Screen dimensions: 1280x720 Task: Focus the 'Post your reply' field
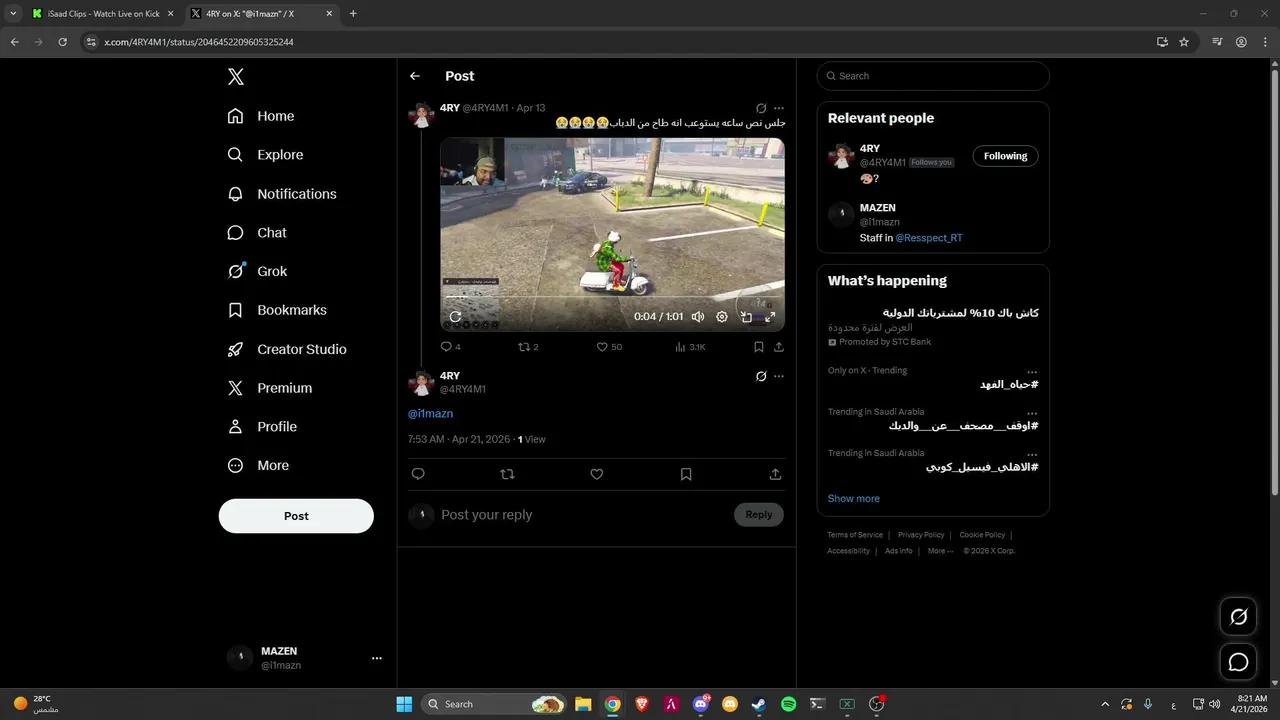[585, 515]
